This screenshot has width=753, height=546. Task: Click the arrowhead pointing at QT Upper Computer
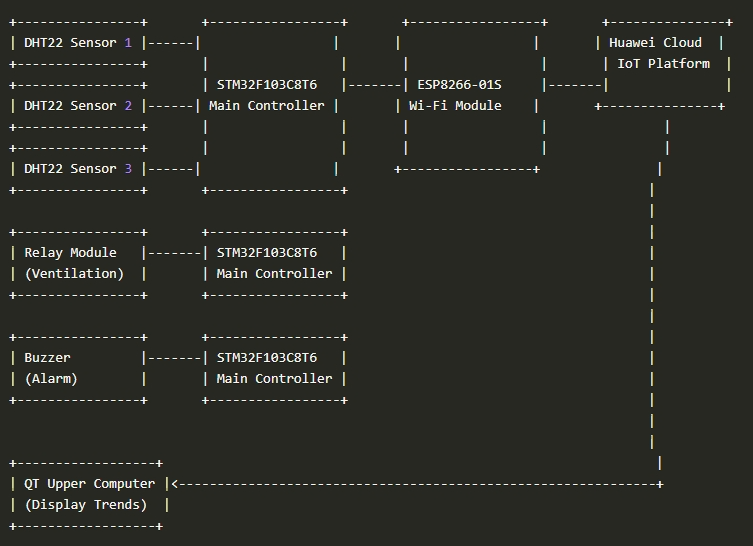pyautogui.click(x=176, y=484)
